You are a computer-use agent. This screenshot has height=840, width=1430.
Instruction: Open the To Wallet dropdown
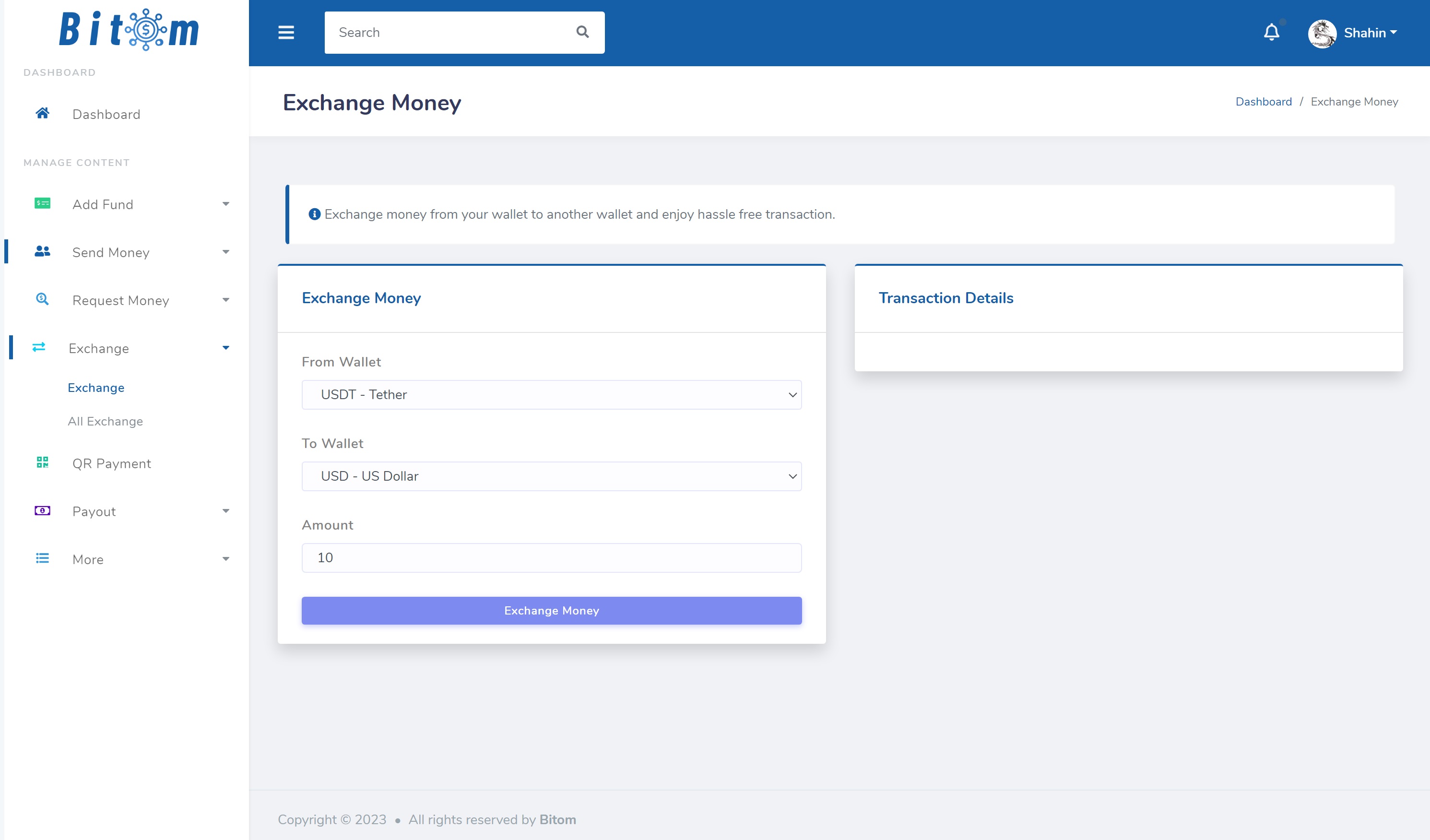(x=551, y=475)
